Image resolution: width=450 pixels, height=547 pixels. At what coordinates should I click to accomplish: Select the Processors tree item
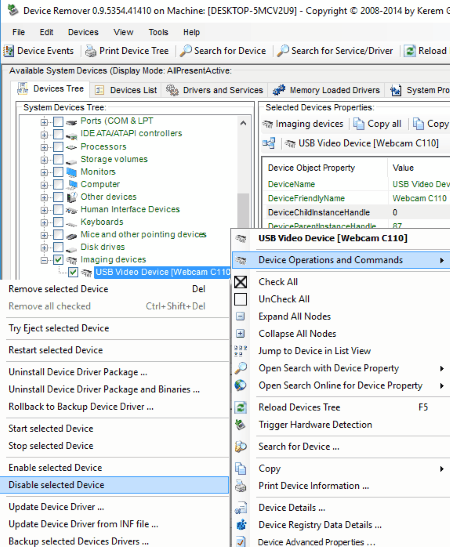103,147
